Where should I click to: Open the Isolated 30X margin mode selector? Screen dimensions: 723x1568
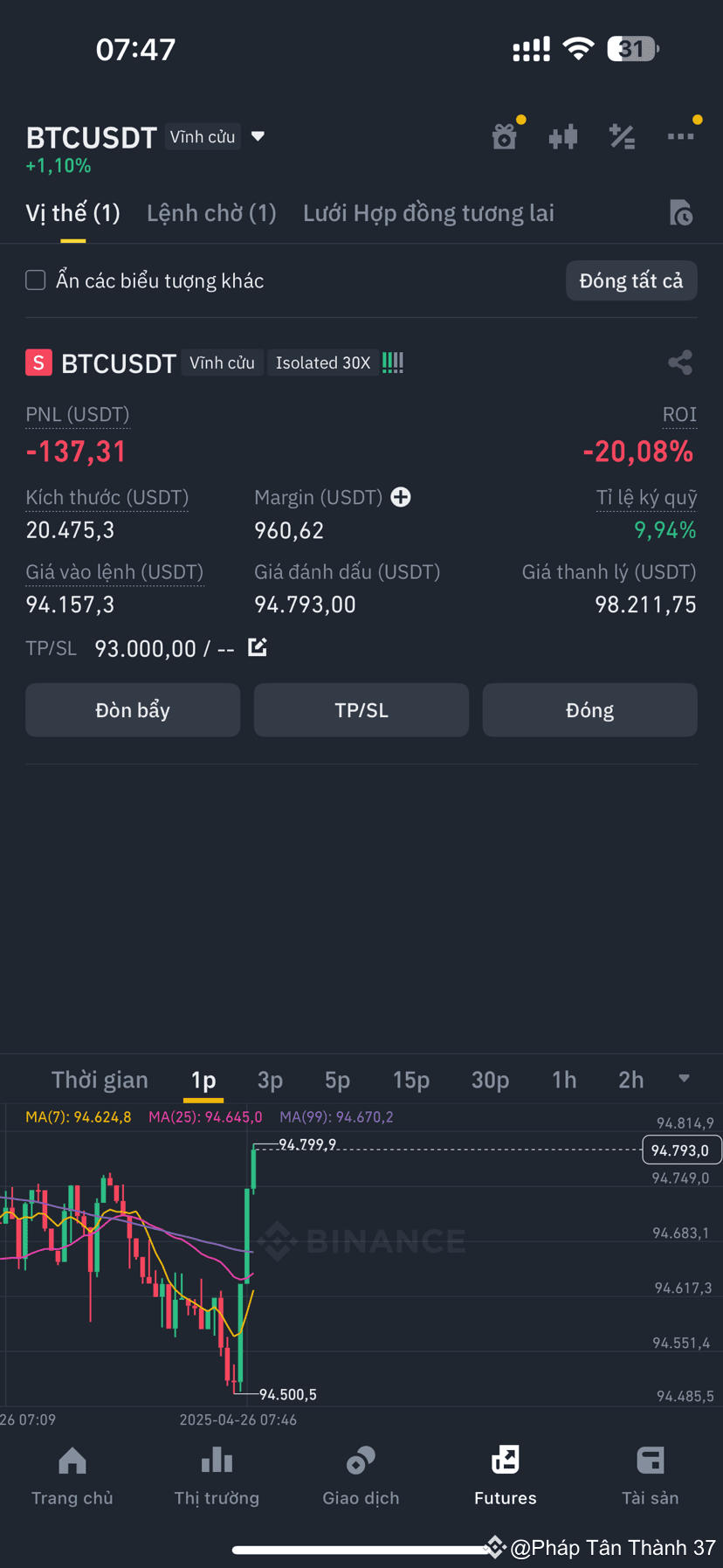323,363
